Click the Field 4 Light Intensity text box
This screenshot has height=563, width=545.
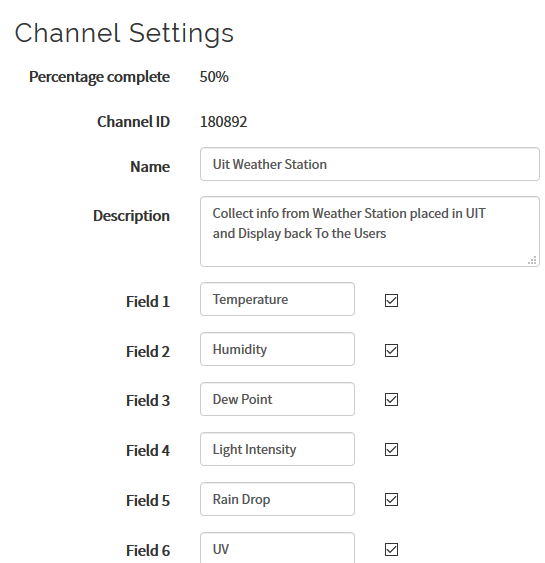[x=278, y=449]
